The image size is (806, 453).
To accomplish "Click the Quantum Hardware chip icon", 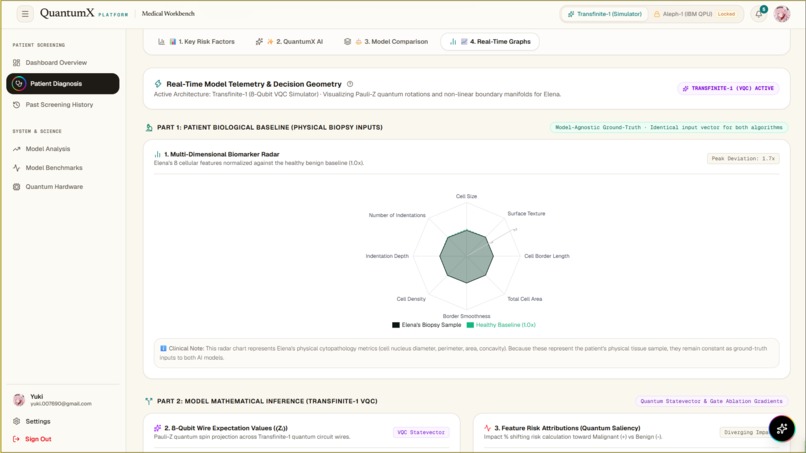I will [16, 187].
